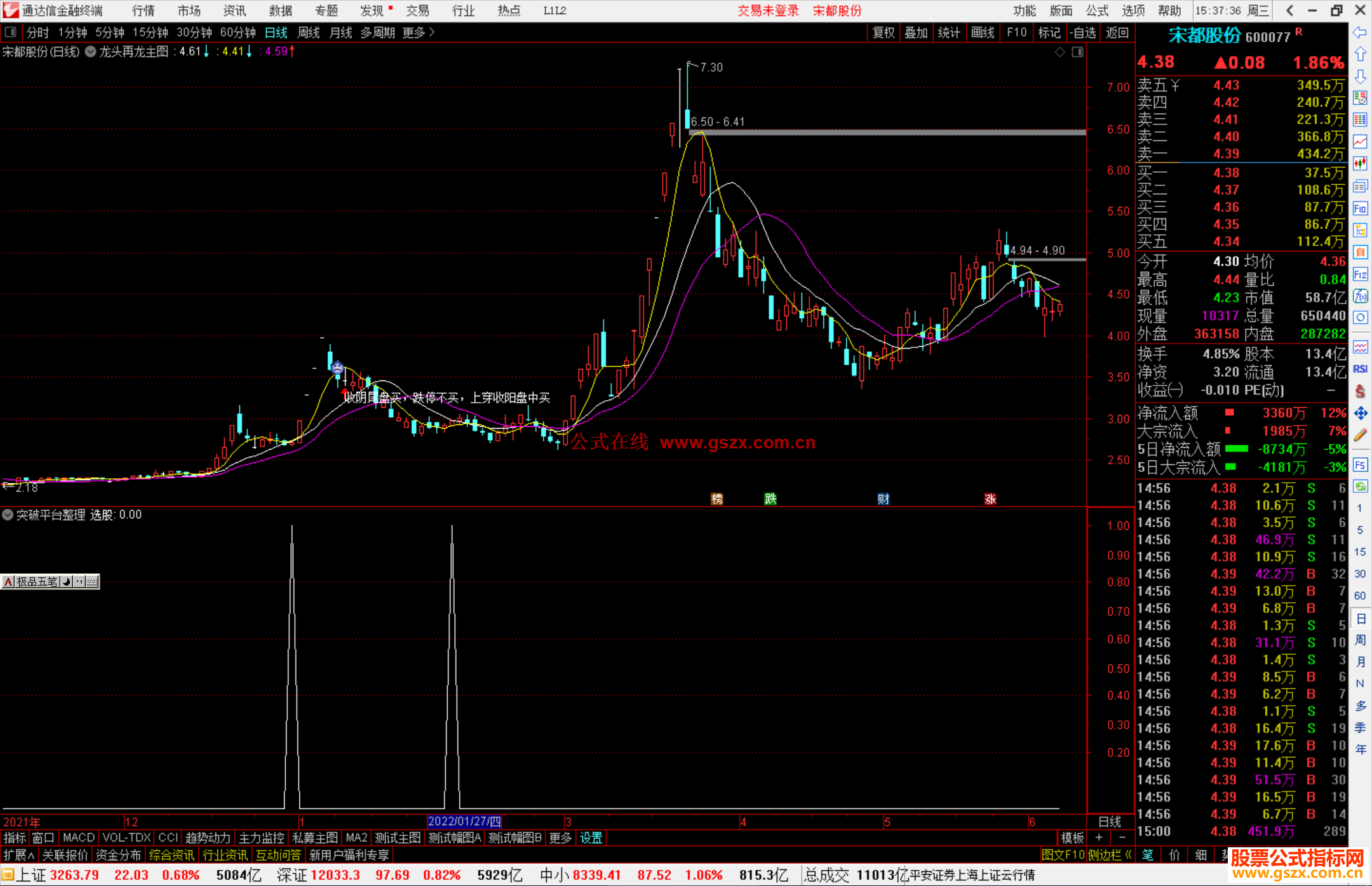
Task: Select the pencil drawing tool icon
Action: 1360,435
